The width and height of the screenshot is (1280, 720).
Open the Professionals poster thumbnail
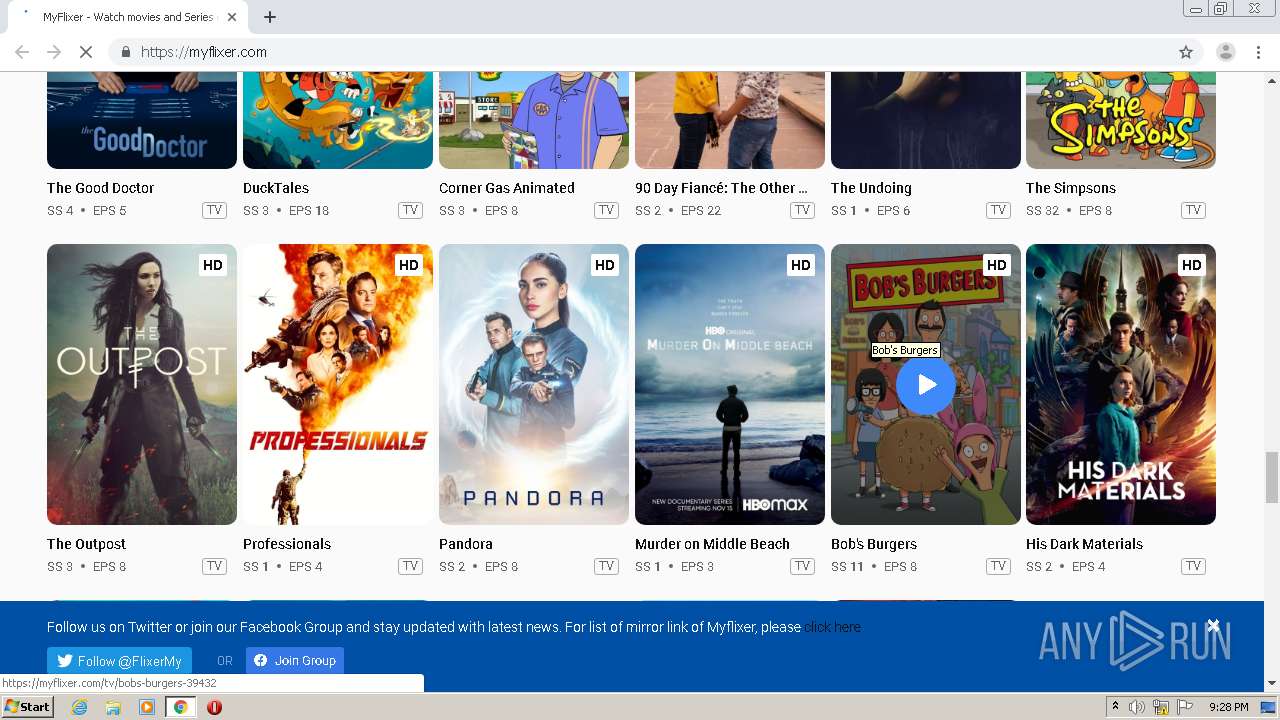[x=338, y=384]
